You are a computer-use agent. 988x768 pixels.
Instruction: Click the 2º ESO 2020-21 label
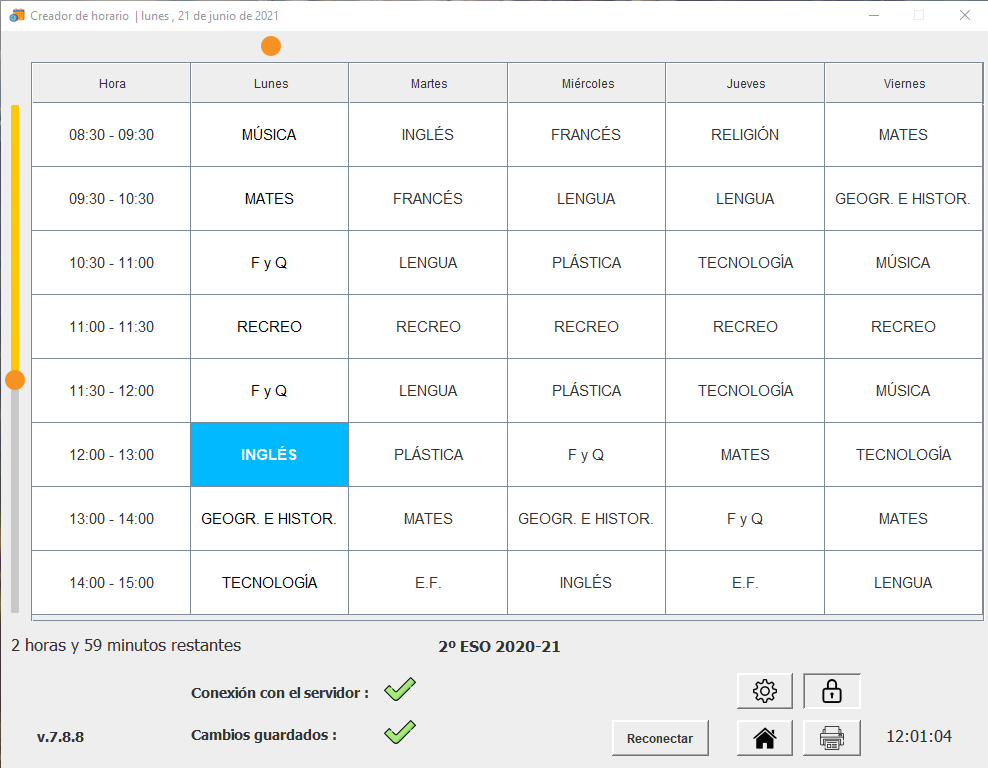pos(499,647)
